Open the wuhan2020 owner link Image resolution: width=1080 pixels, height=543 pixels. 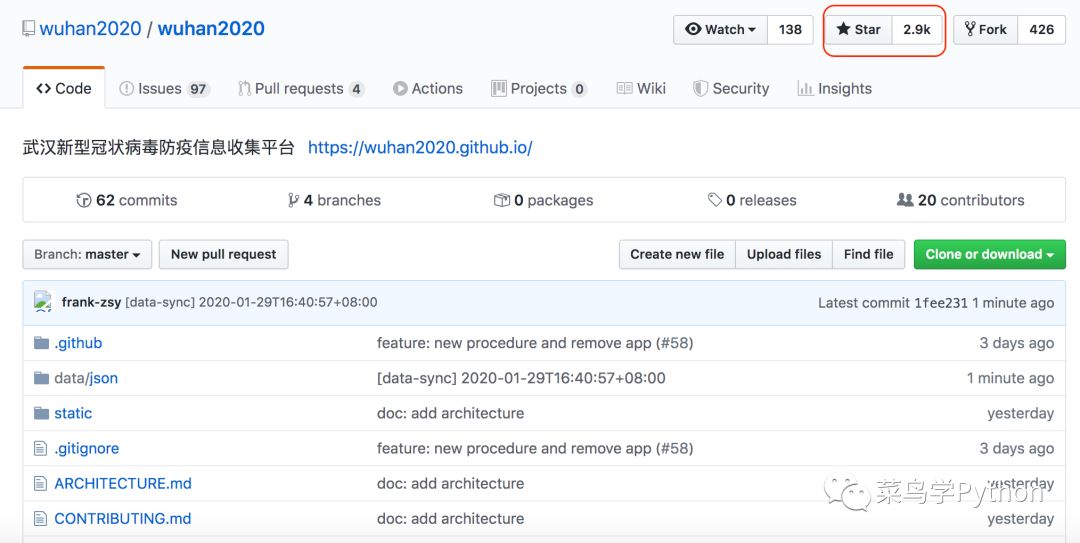[90, 28]
